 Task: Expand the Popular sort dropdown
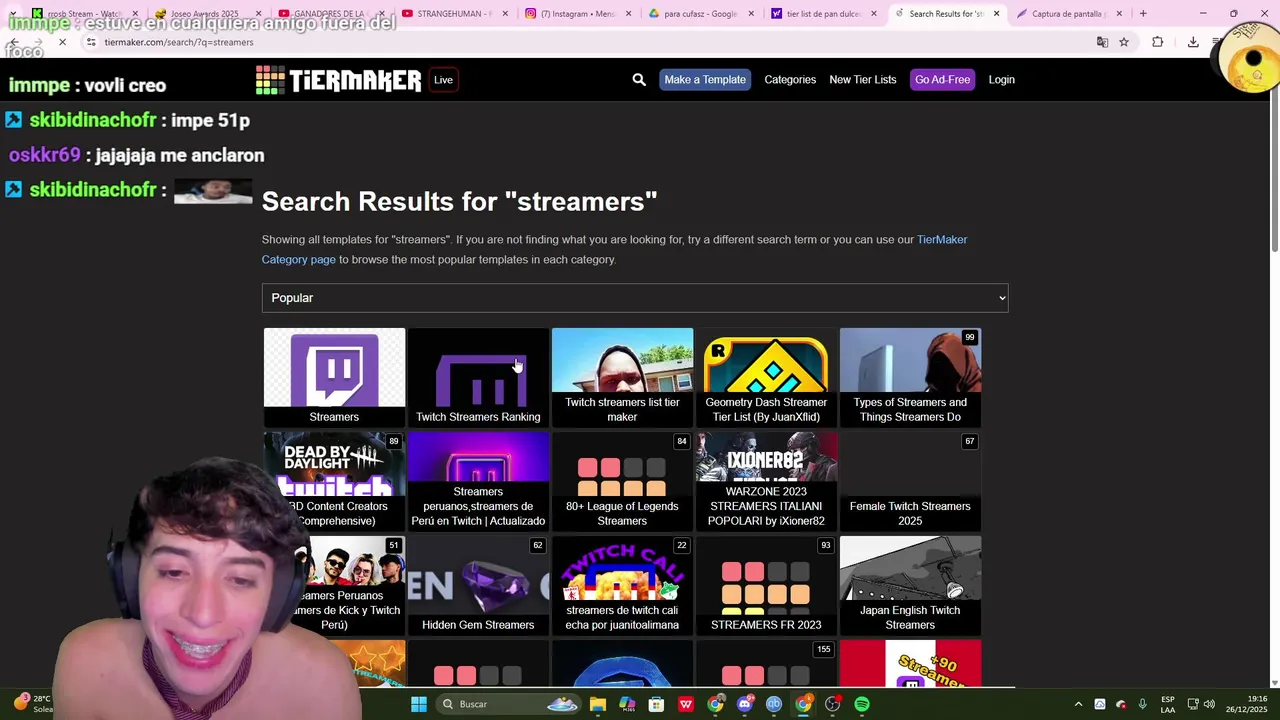tap(635, 298)
